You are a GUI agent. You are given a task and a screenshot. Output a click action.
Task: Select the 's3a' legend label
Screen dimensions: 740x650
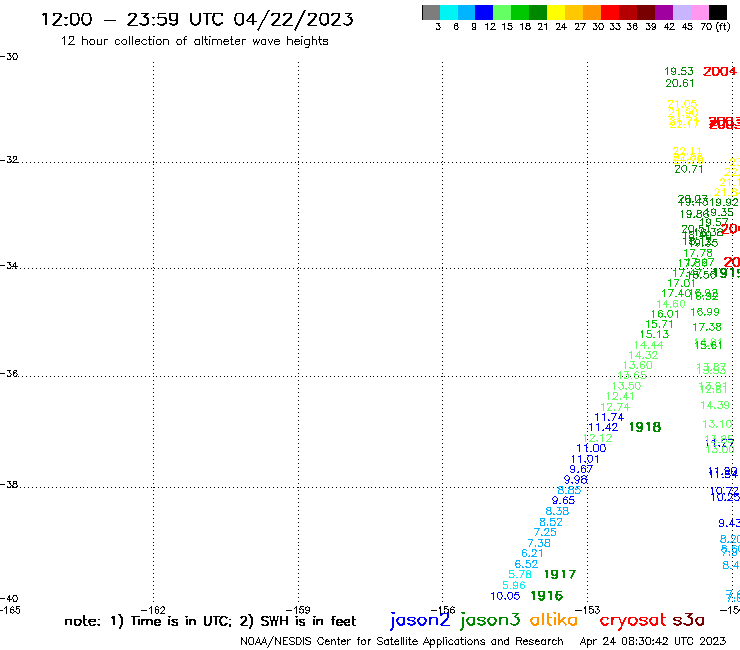point(688,620)
